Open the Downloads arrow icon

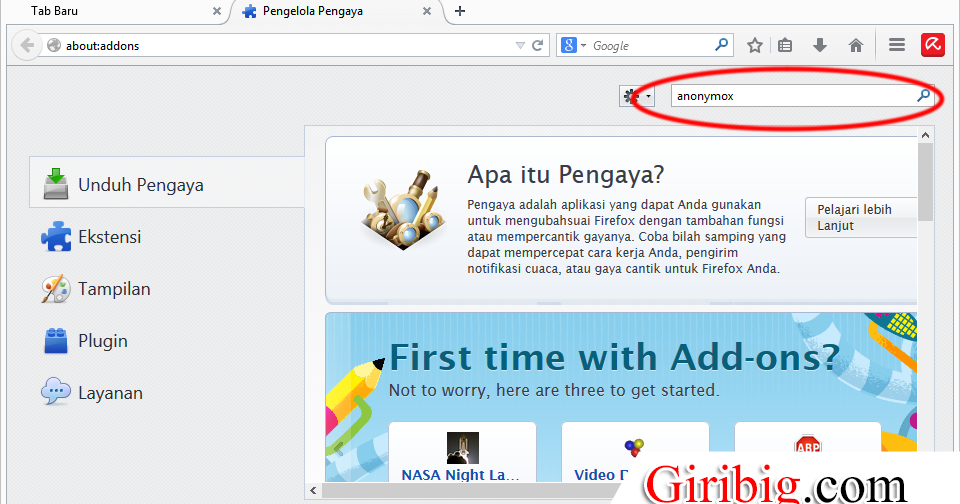820,45
